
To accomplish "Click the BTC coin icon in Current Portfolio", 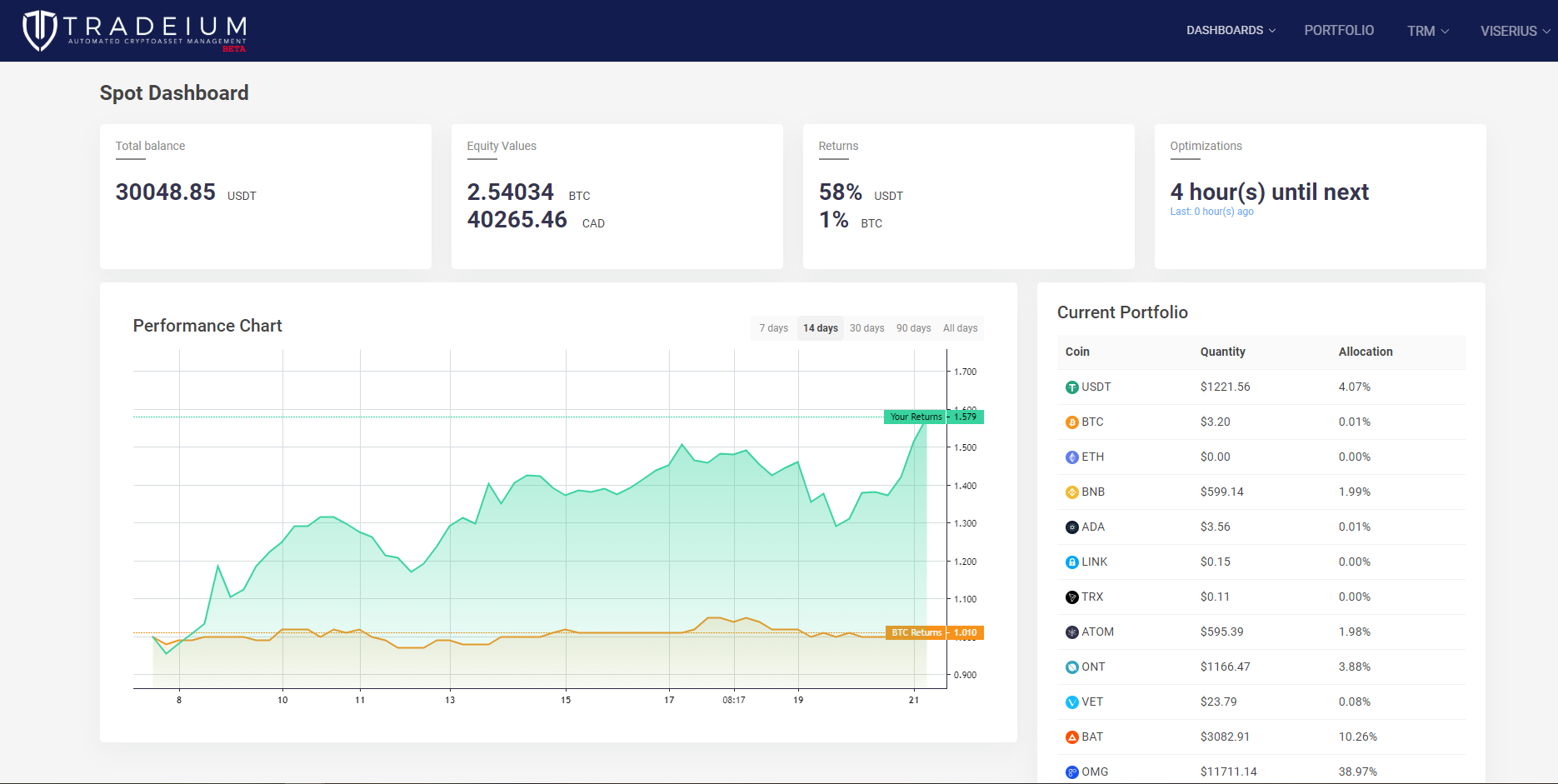I will pos(1072,422).
